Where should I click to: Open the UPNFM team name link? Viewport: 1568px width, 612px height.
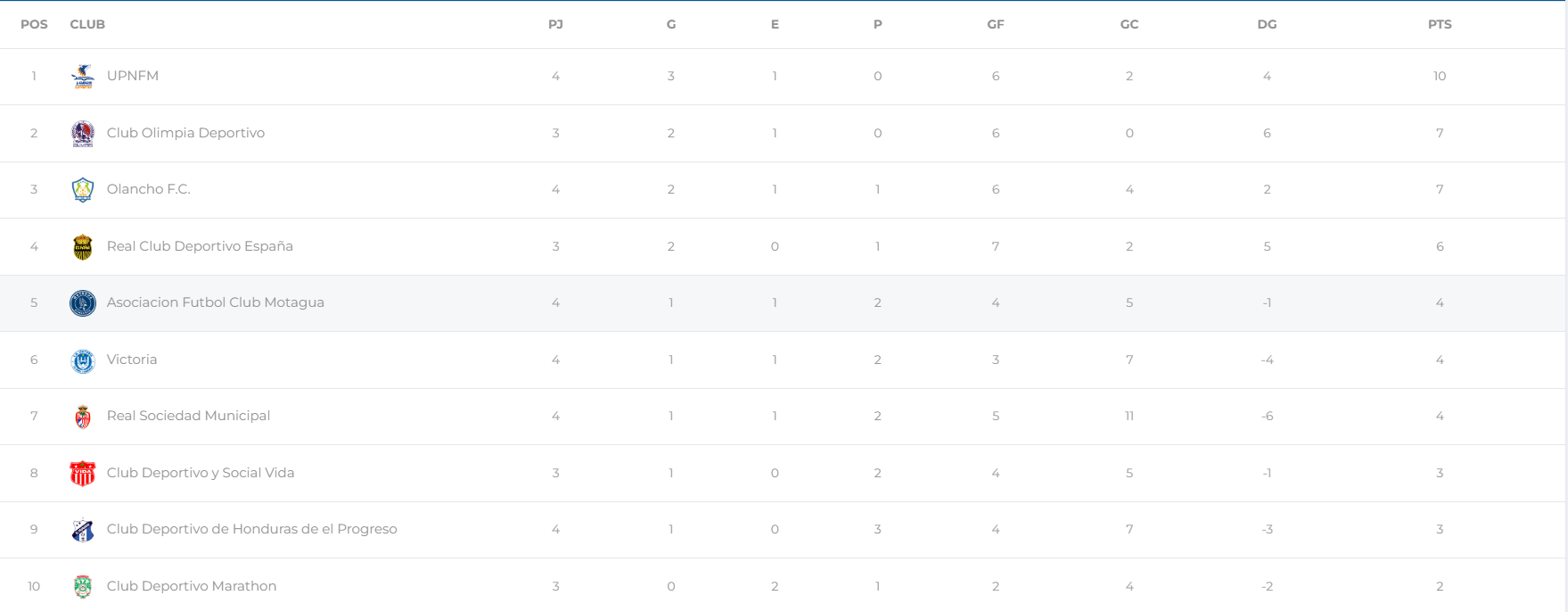pos(133,76)
